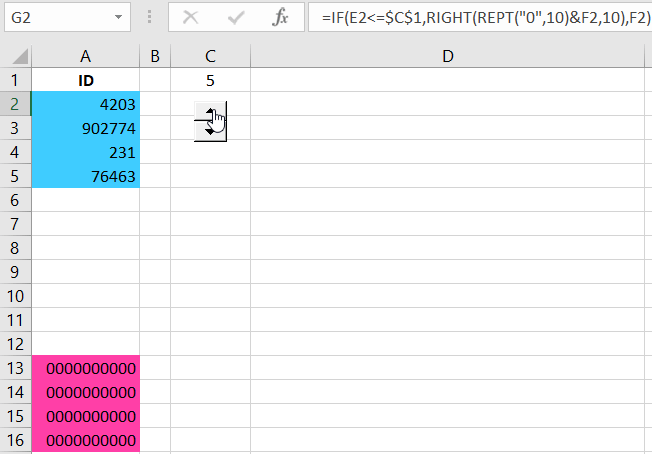
Task: Select pink cell 0000000000 in row 13
Action: 86,368
